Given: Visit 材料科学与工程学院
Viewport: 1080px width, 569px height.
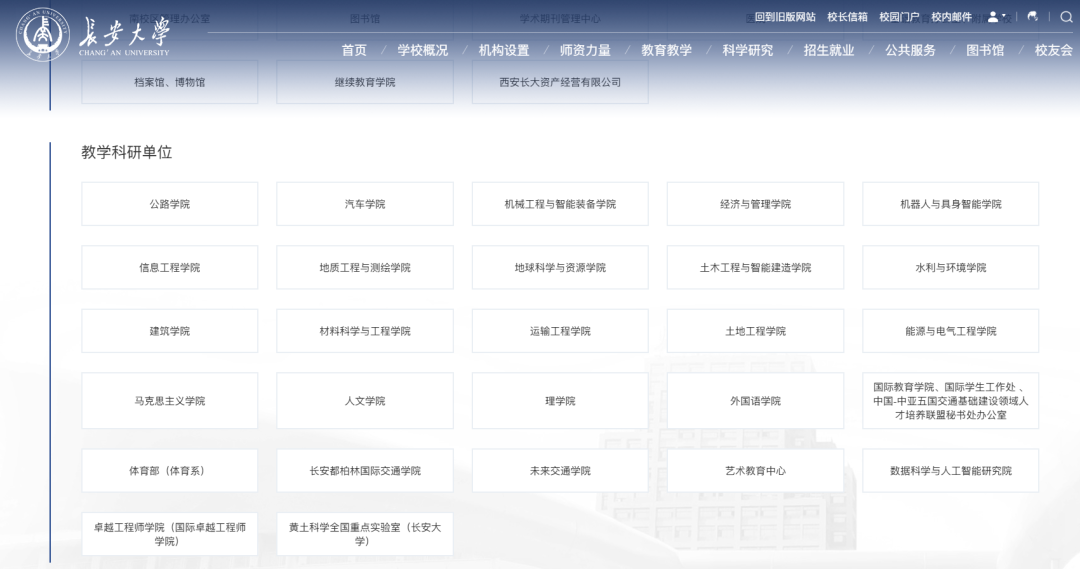Looking at the screenshot, I should click(365, 331).
